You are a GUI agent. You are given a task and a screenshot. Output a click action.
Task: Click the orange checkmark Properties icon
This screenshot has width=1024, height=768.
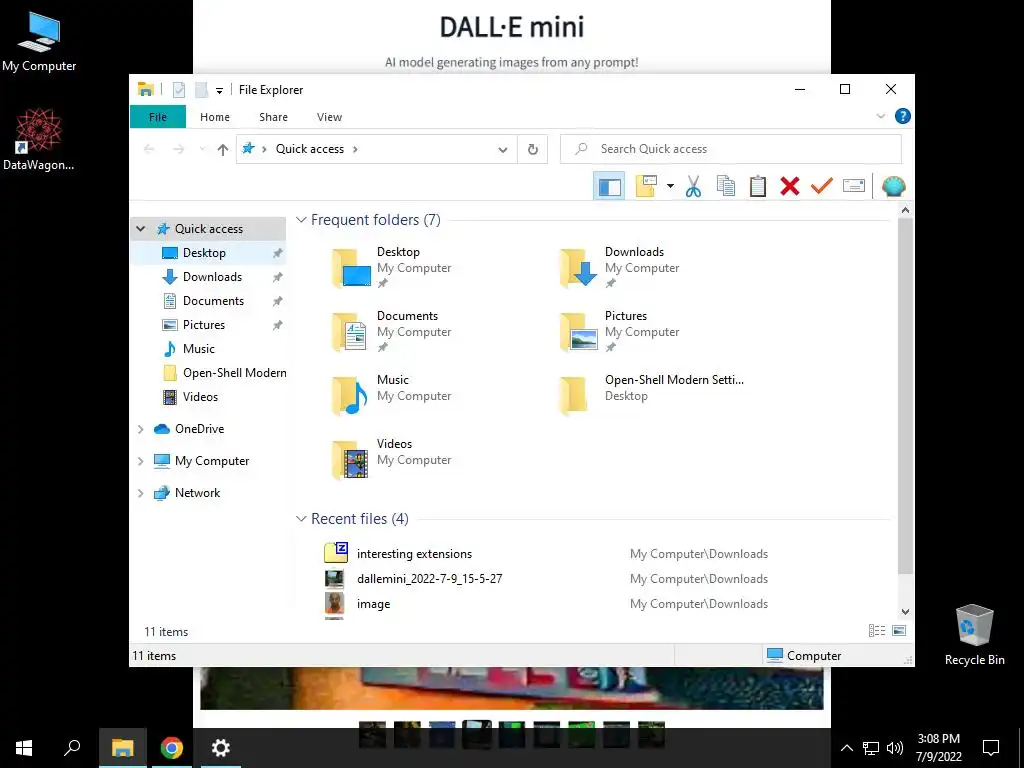[x=822, y=187]
